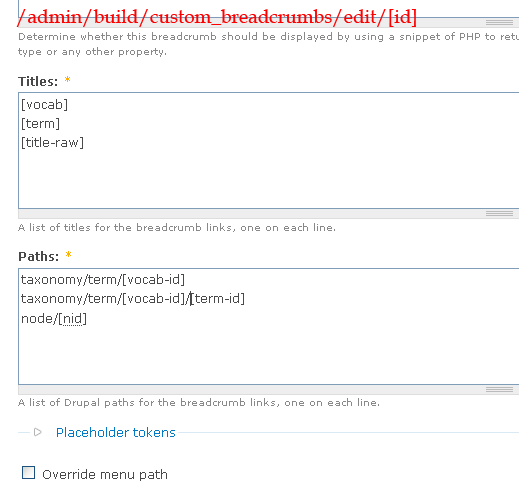Open the Placeholder tokens link

pyautogui.click(x=116, y=432)
